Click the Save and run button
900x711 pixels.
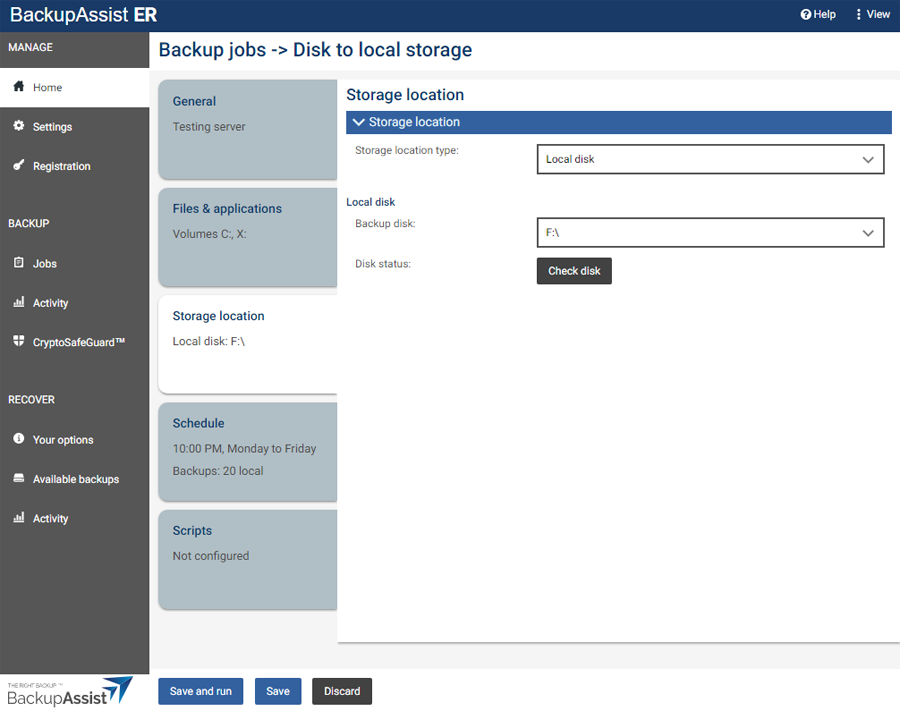tap(200, 691)
